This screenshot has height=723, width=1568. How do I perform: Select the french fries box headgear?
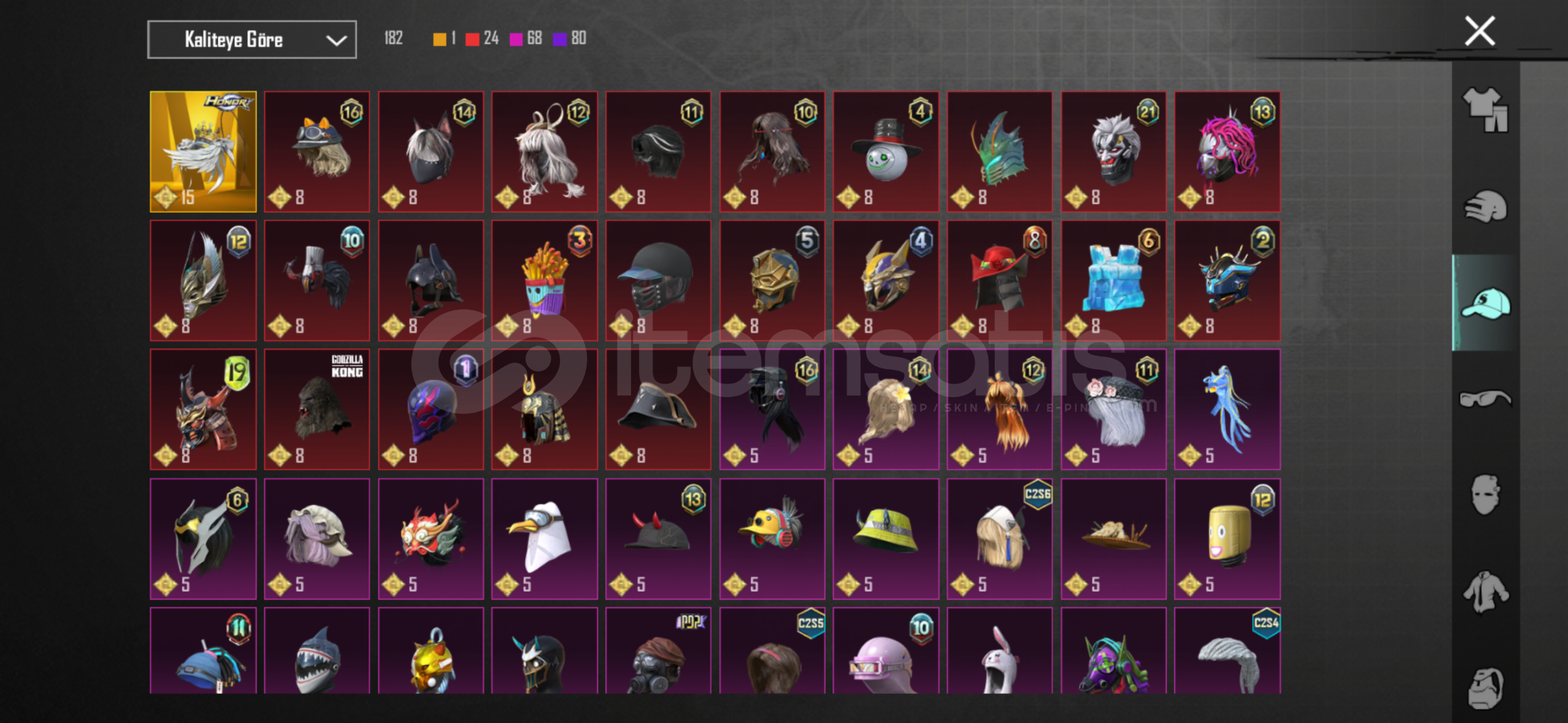(545, 280)
